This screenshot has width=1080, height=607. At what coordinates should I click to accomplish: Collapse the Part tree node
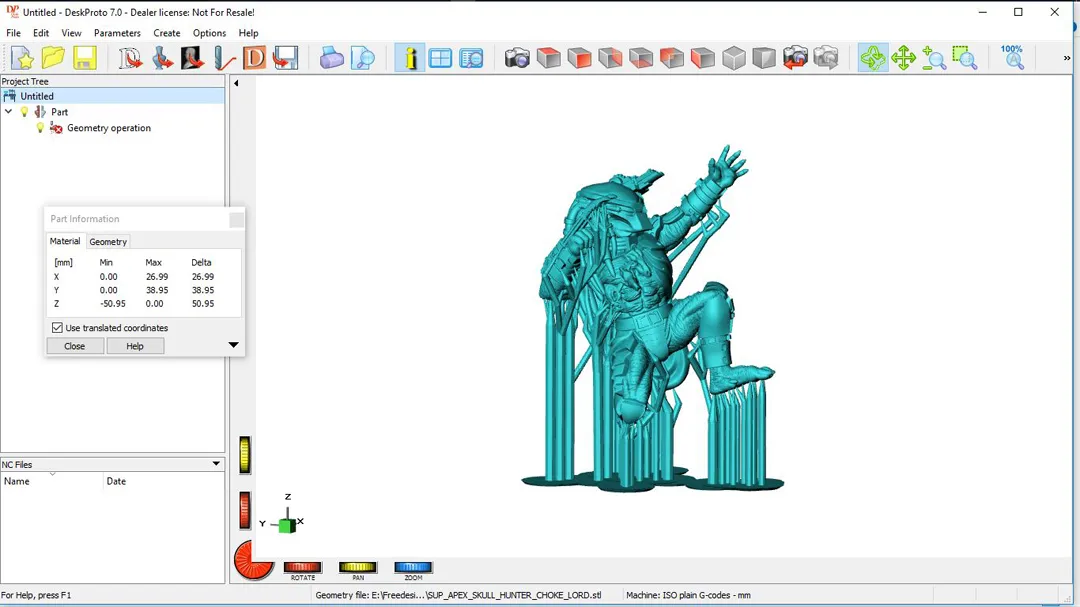(x=8, y=112)
